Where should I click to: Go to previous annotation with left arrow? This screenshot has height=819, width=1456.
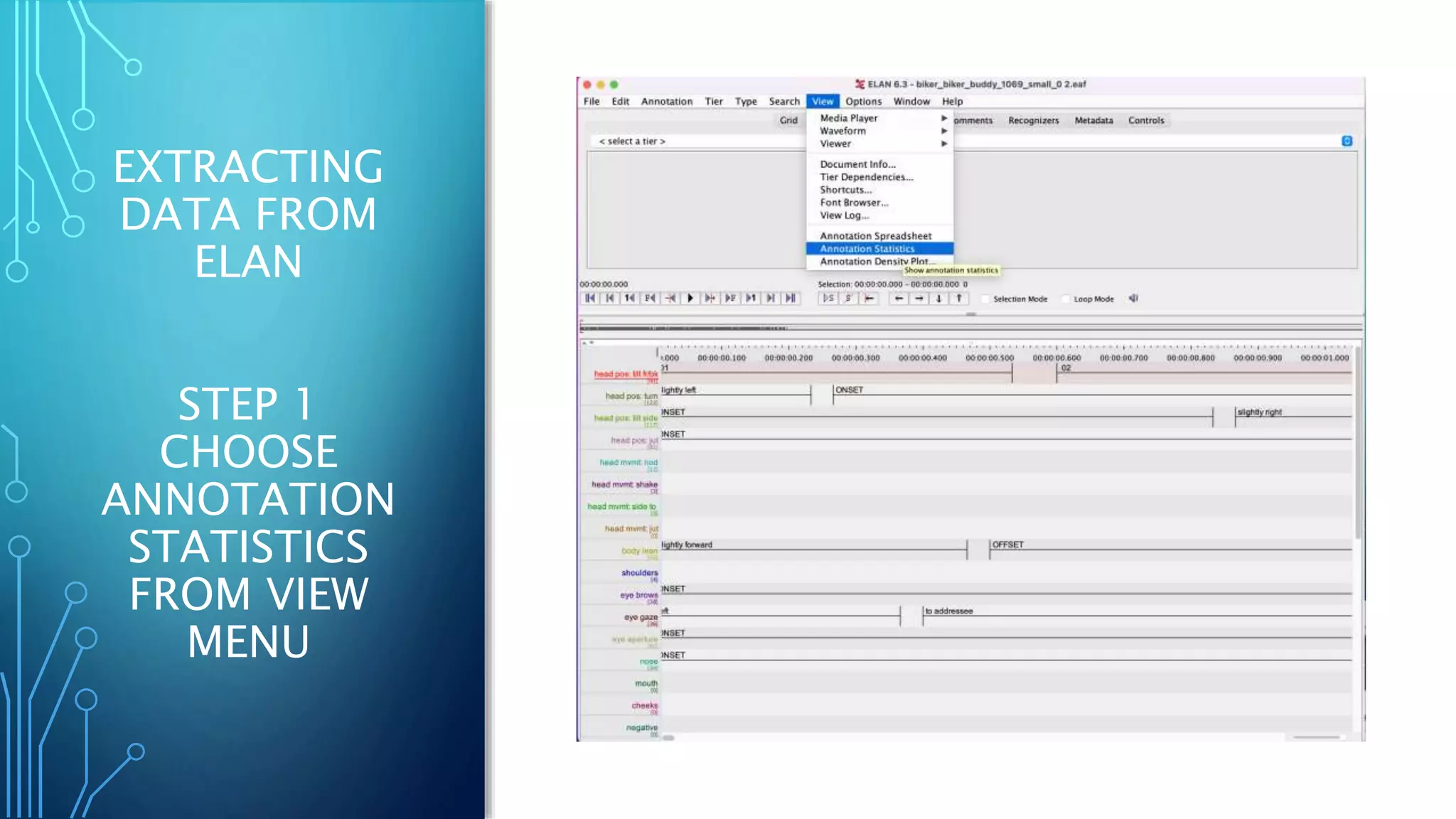[x=899, y=299]
